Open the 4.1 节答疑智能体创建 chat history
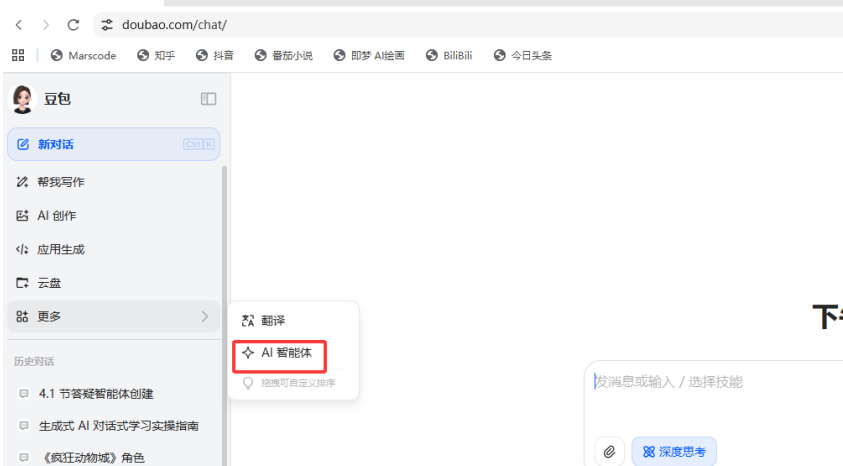Screen dimensions: 843x466 (96, 394)
